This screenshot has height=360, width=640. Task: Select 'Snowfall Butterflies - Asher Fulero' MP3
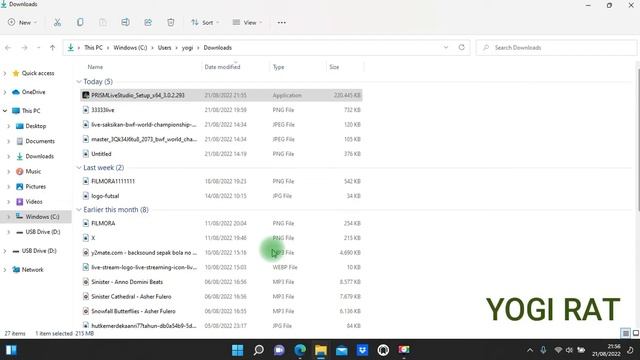[x=221, y=311]
